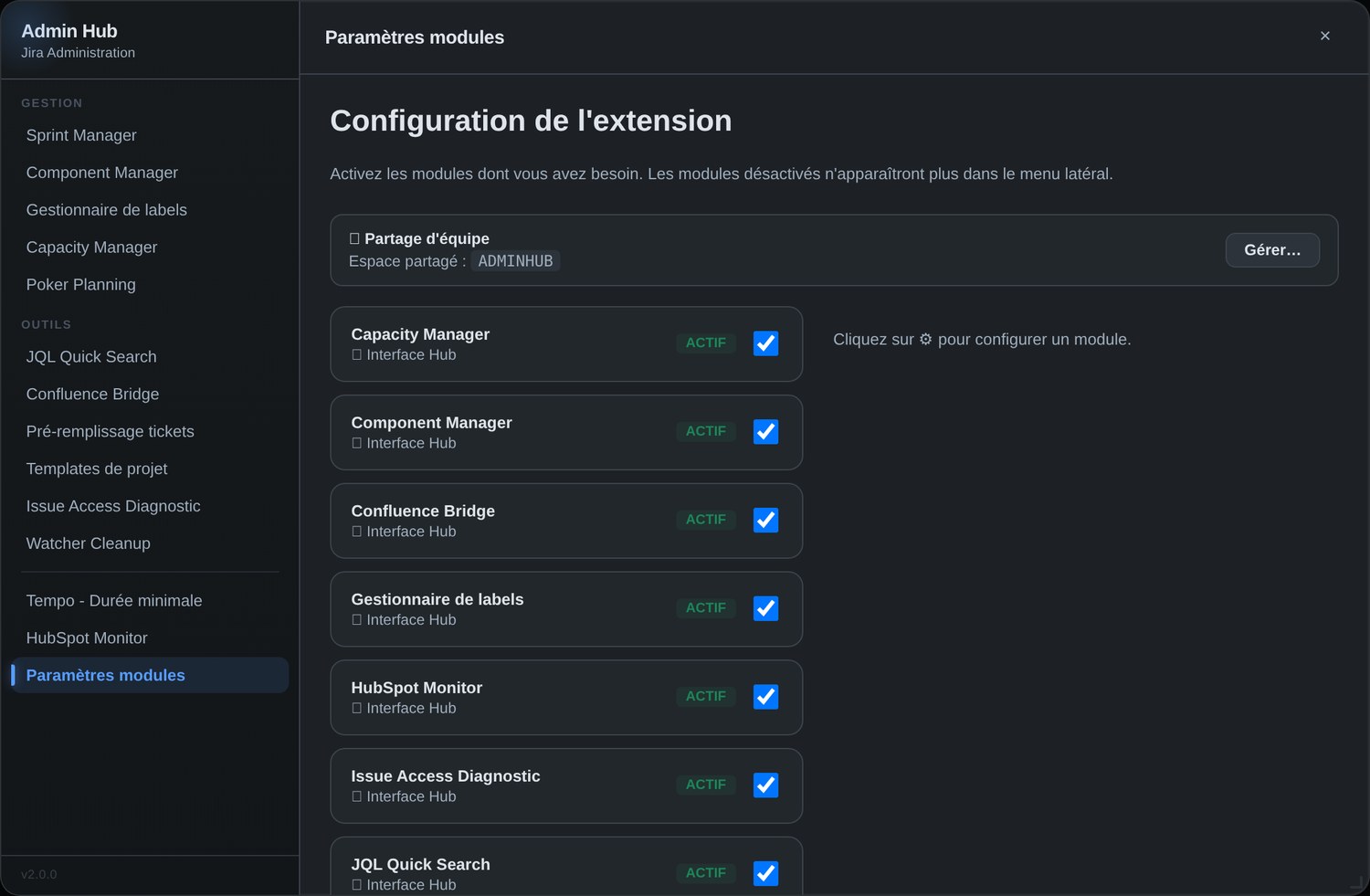Toggle the Confluence Bridge module off

tap(765, 521)
